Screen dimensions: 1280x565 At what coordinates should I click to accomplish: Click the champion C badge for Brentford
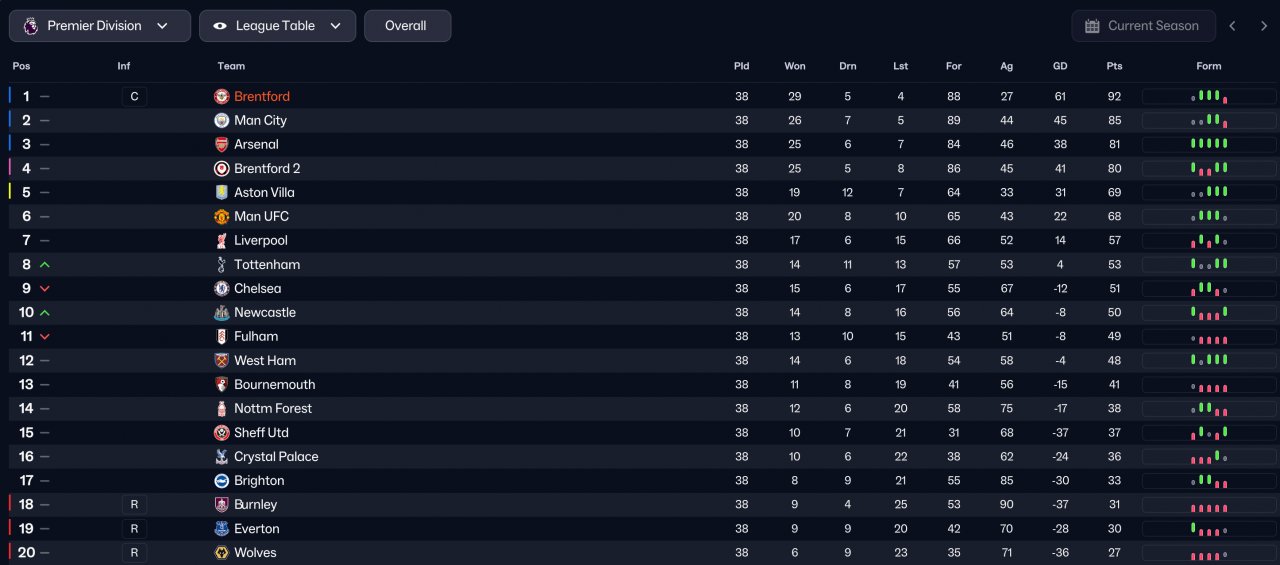(x=133, y=97)
